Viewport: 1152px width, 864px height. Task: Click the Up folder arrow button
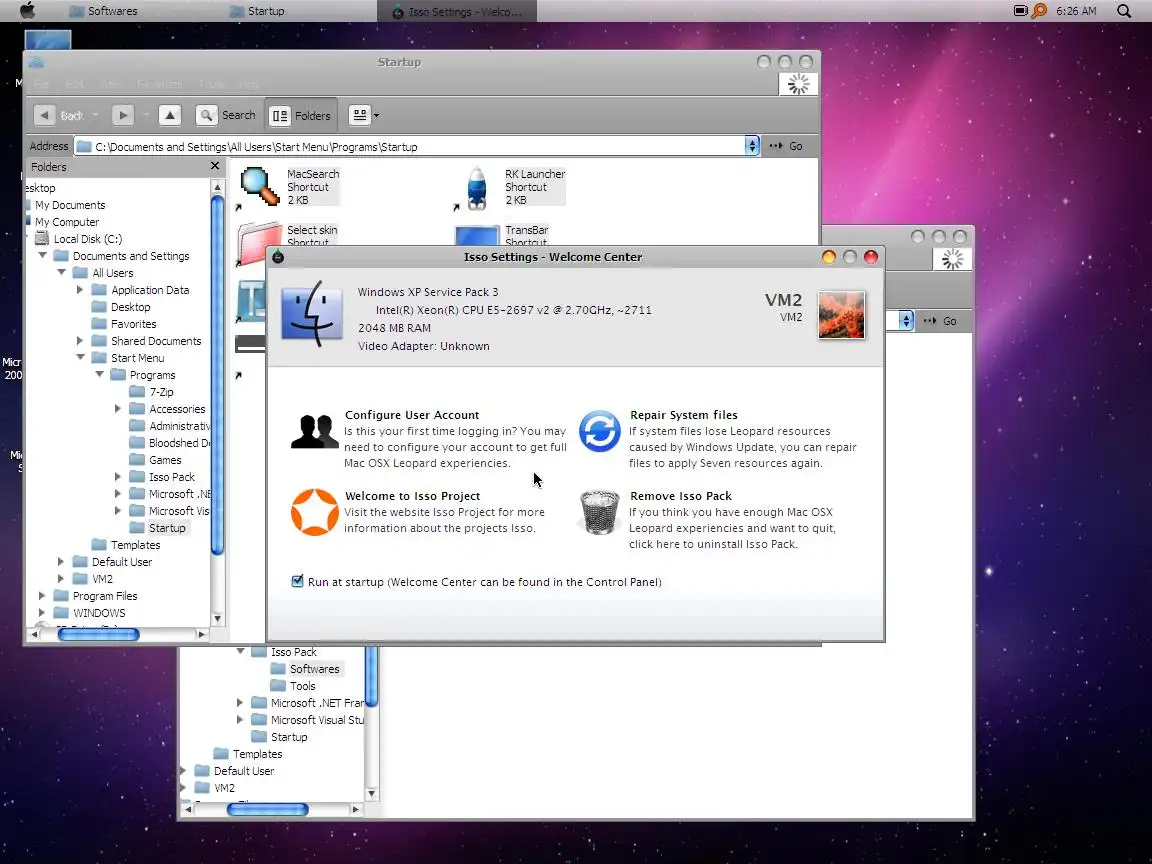click(170, 115)
